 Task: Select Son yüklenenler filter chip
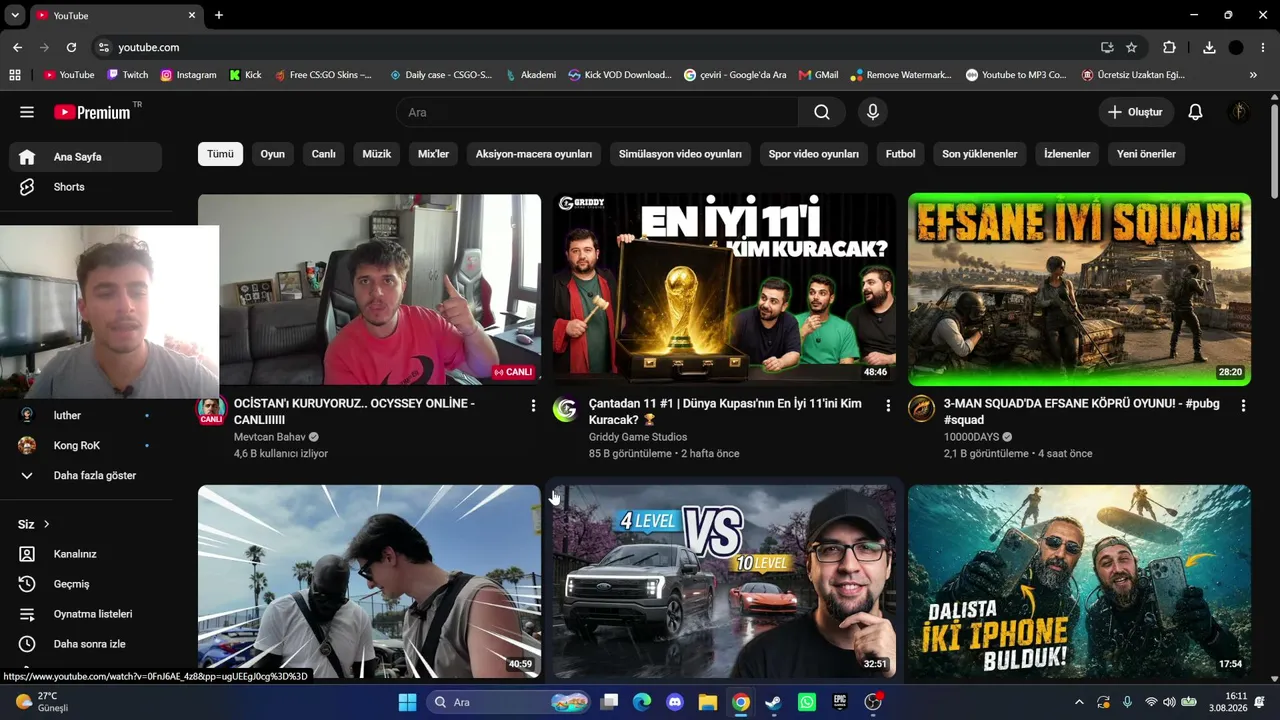coord(980,154)
